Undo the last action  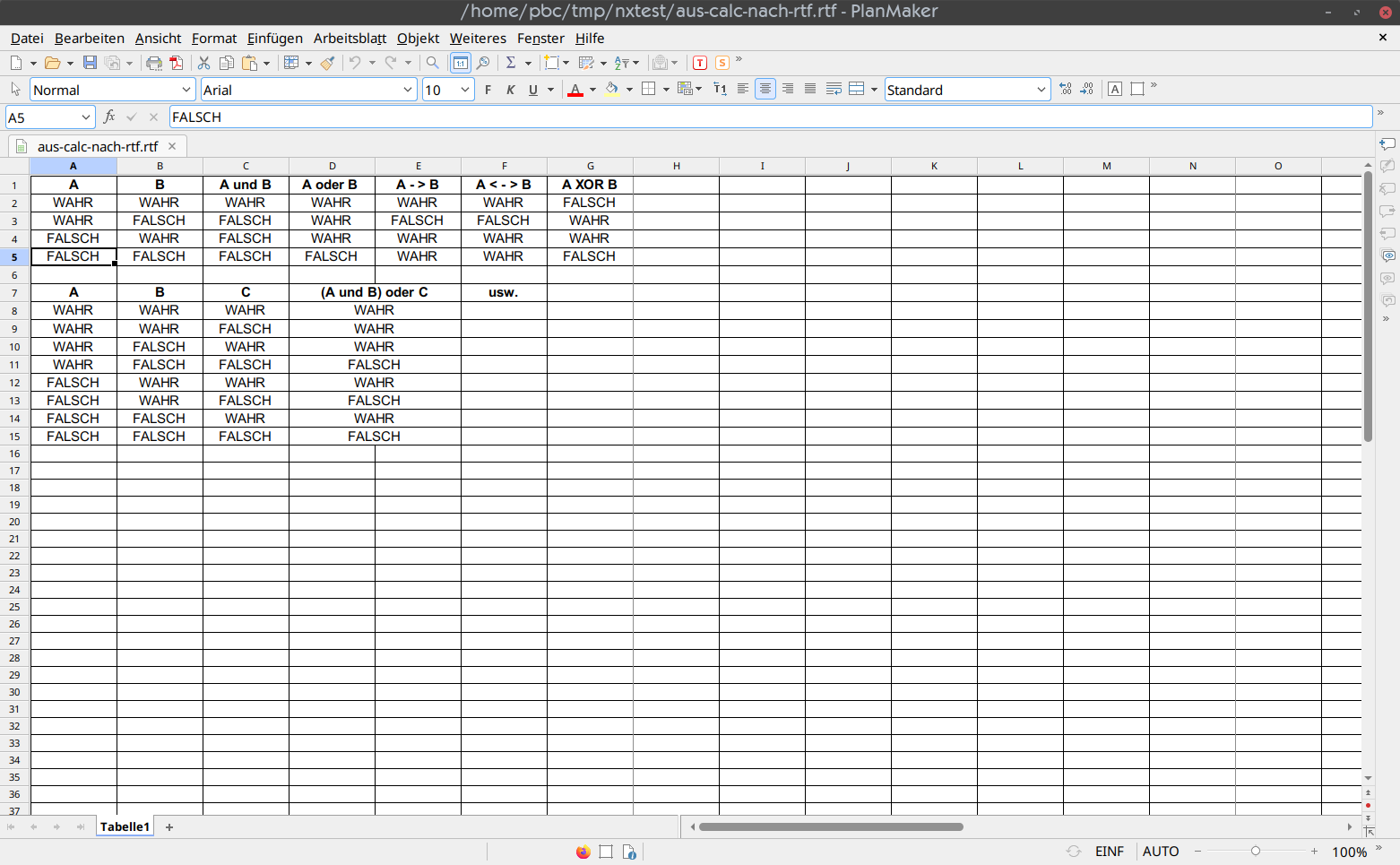(x=355, y=63)
